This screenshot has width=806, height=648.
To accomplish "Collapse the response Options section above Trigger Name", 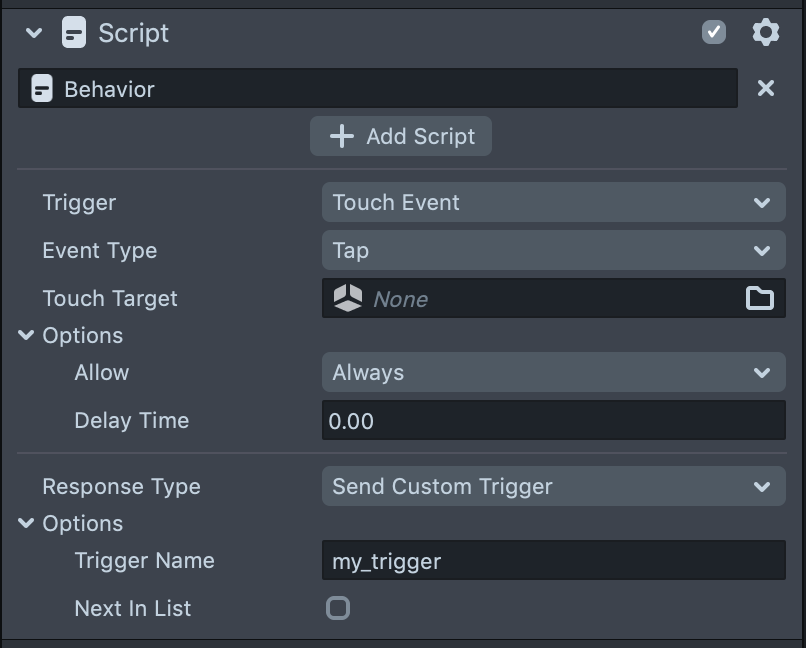I will 26,524.
